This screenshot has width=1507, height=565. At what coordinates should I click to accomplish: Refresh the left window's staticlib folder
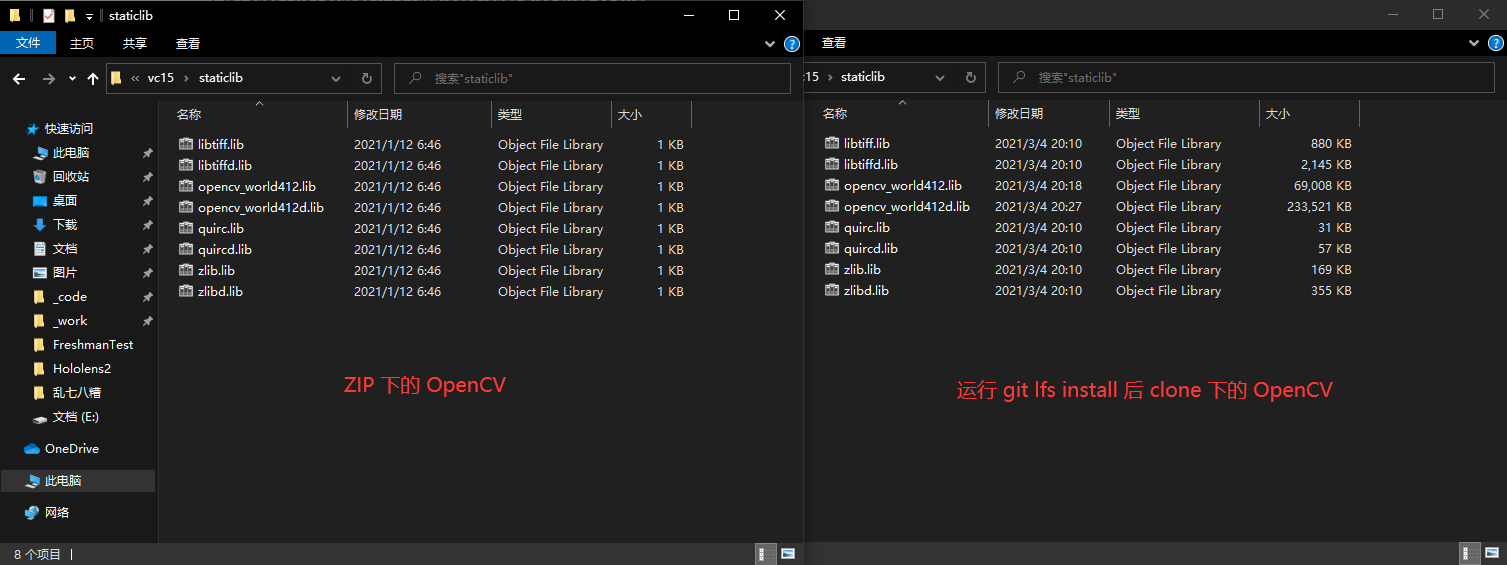click(x=366, y=78)
